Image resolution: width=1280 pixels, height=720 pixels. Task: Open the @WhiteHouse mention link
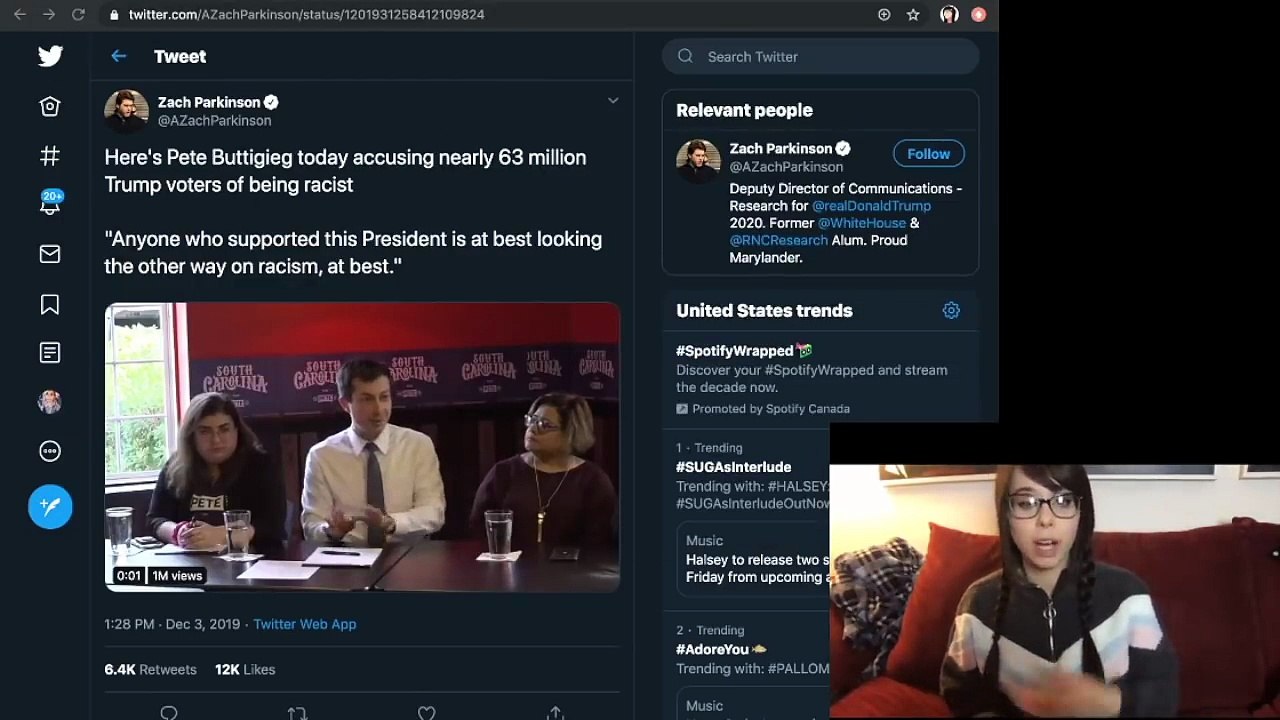coord(862,223)
